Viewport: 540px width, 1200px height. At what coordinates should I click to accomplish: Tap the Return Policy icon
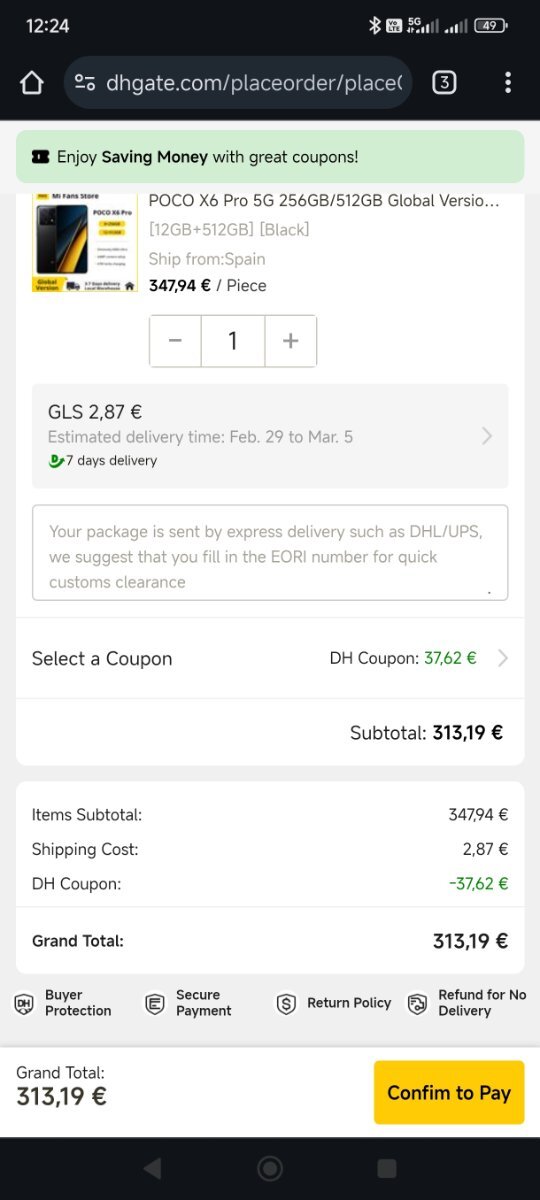[x=286, y=1003]
